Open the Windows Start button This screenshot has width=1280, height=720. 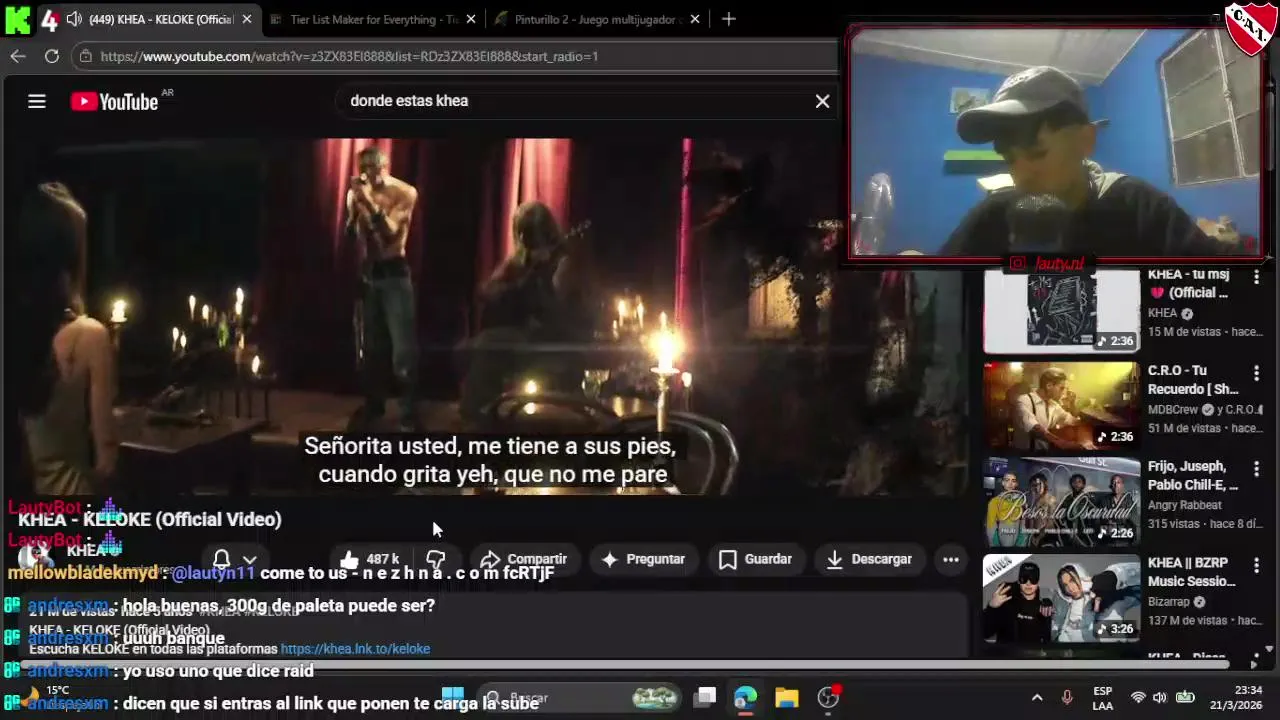pos(452,697)
